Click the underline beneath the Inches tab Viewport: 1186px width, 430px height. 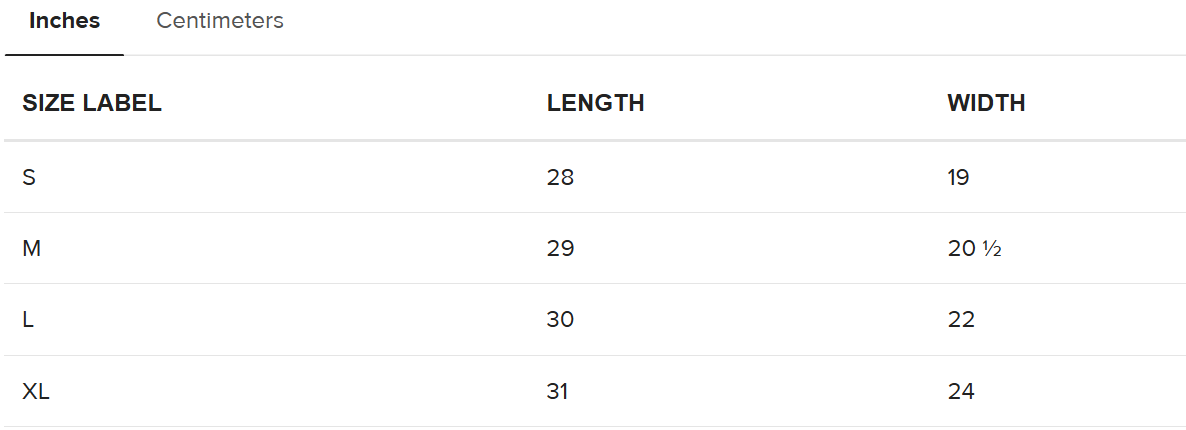(x=64, y=55)
